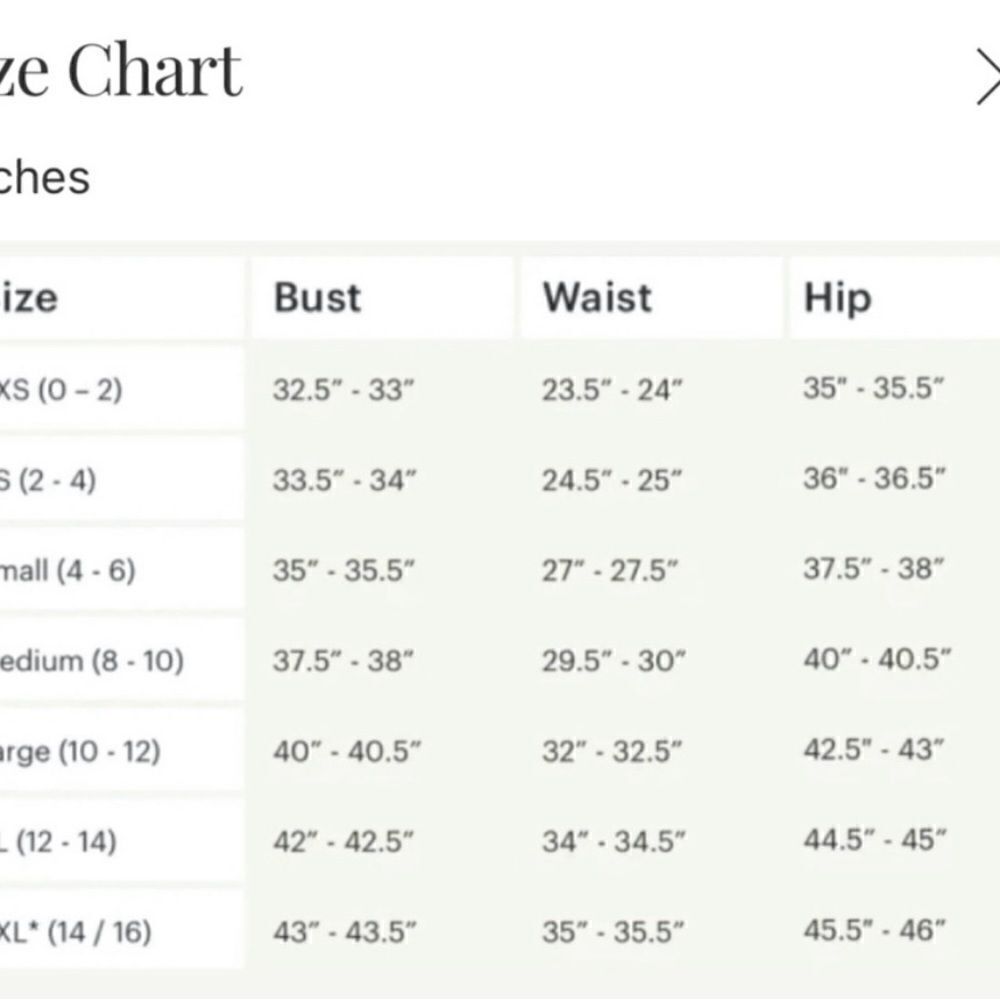Viewport: 1000px width, 1000px height.
Task: Select the S (2 - 4) size row label
Action: click(48, 480)
